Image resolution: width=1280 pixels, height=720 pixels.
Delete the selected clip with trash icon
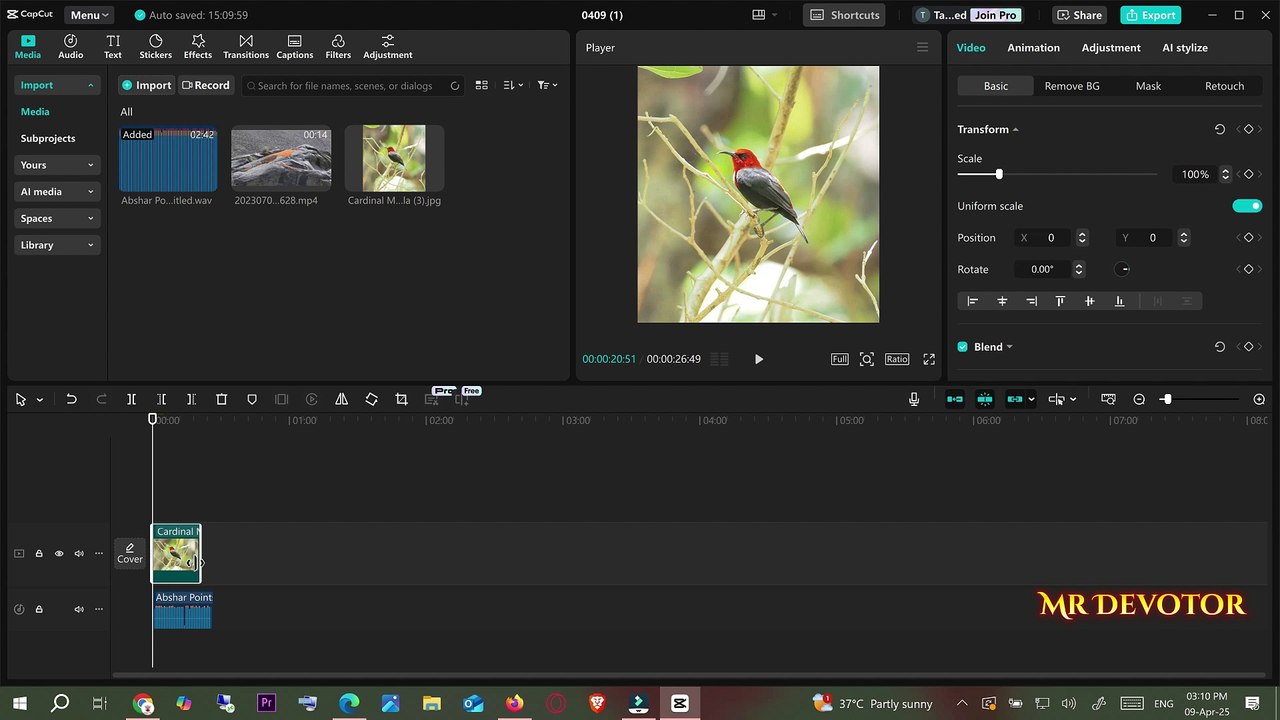coord(222,399)
